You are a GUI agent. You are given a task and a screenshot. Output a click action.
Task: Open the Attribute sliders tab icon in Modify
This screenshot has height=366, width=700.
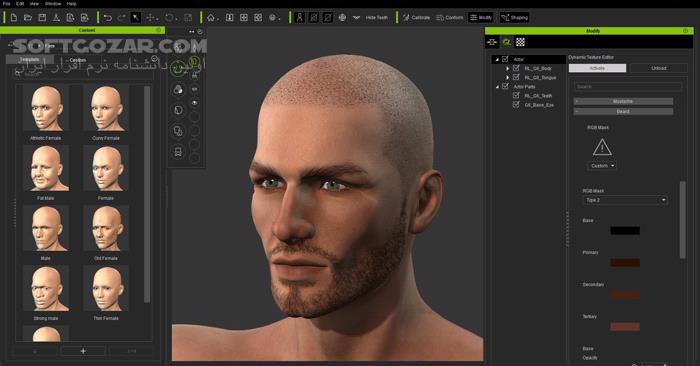[x=492, y=42]
